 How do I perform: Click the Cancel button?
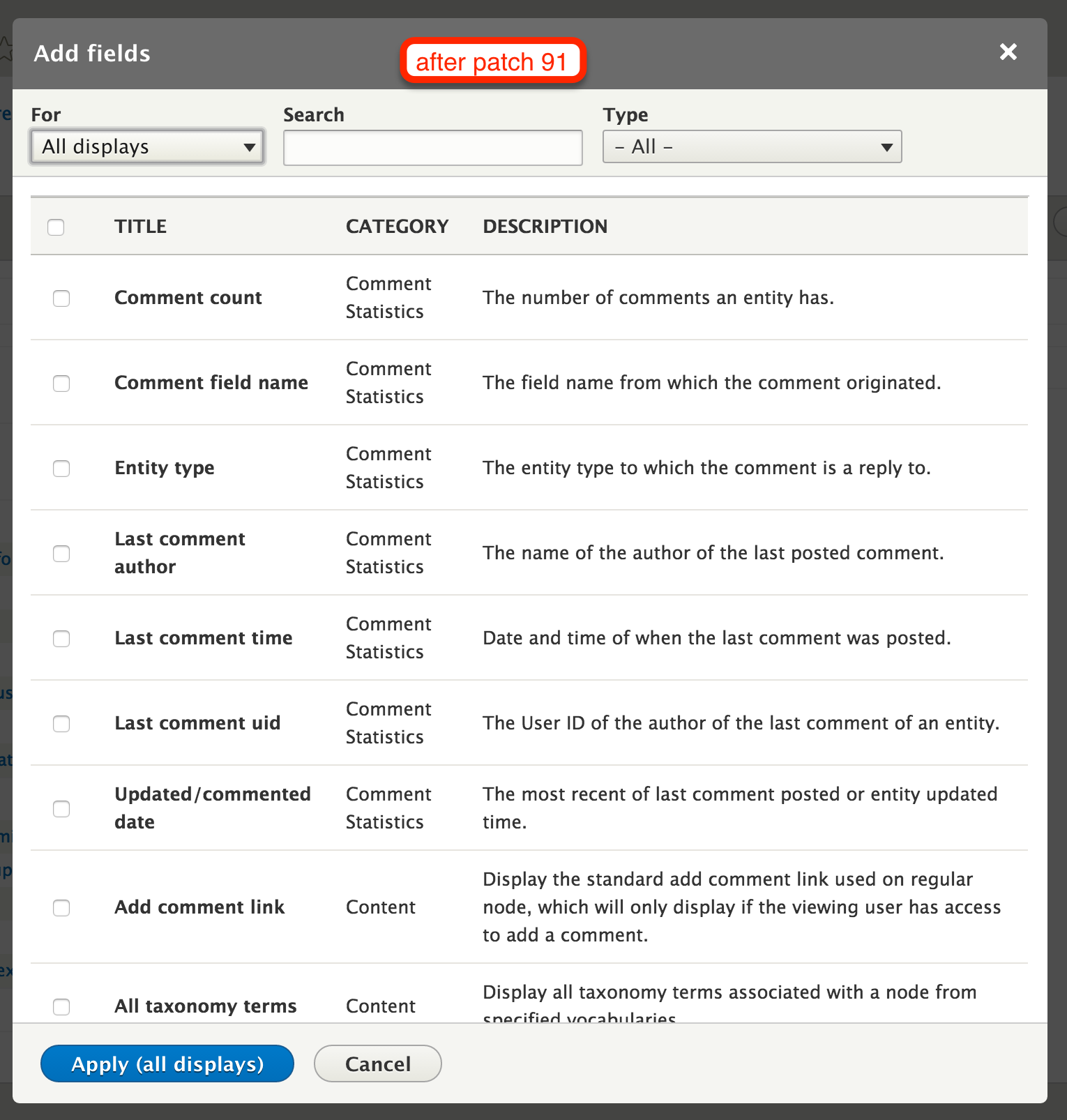(x=378, y=1064)
